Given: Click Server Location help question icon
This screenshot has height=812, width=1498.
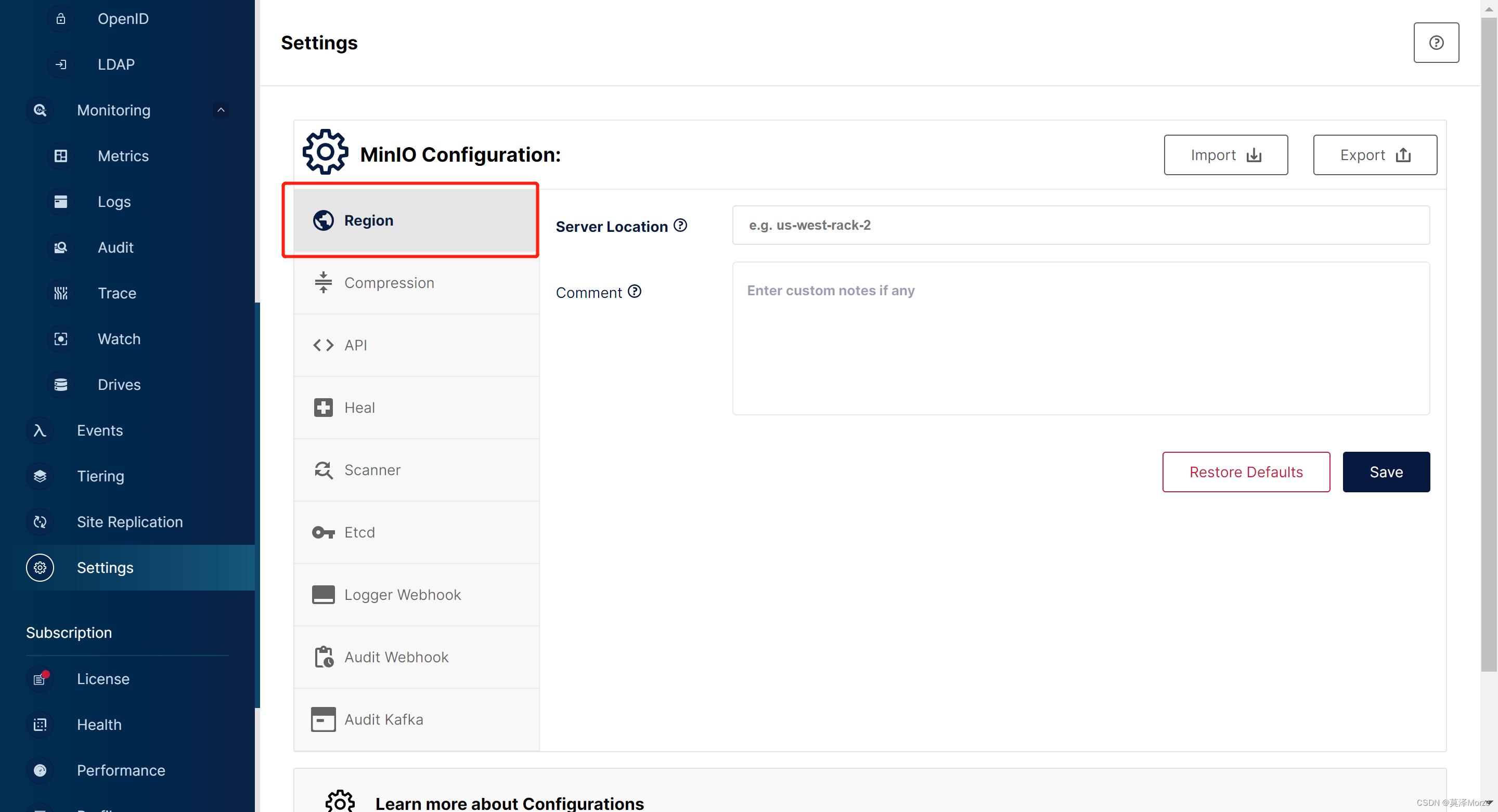Looking at the screenshot, I should click(680, 226).
